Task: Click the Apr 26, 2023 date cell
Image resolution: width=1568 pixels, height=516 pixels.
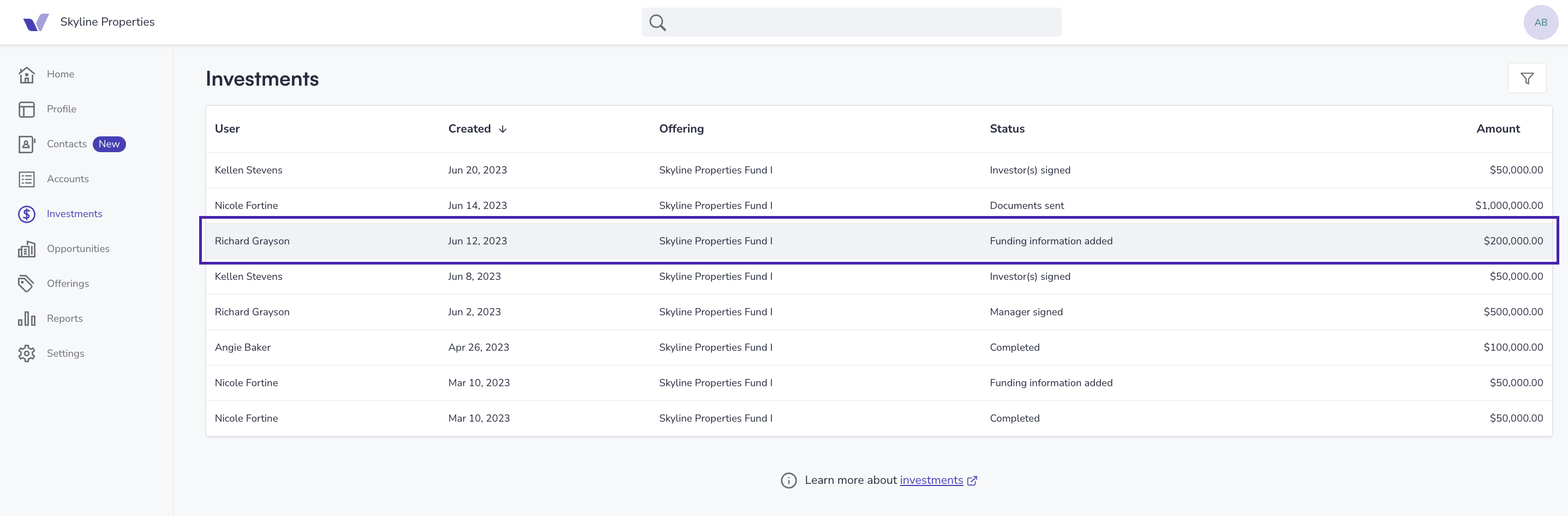Action: 478,347
